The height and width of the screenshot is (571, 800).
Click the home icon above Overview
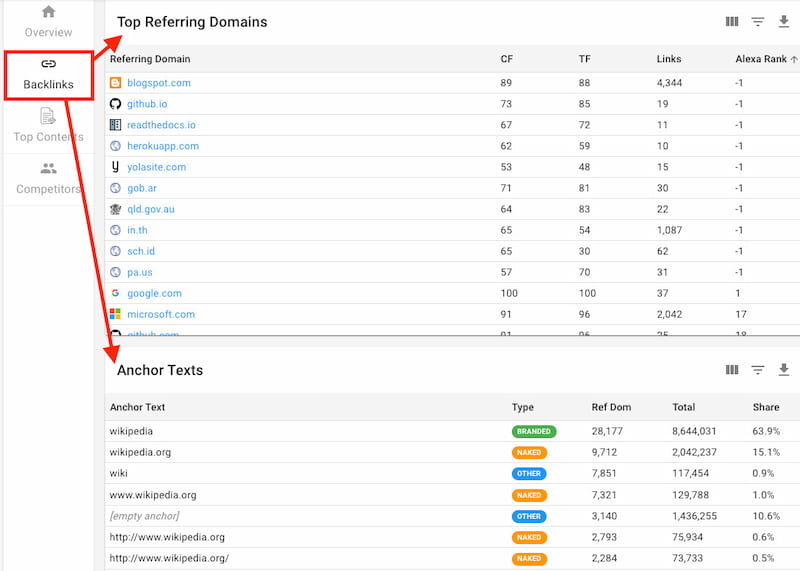tap(48, 11)
